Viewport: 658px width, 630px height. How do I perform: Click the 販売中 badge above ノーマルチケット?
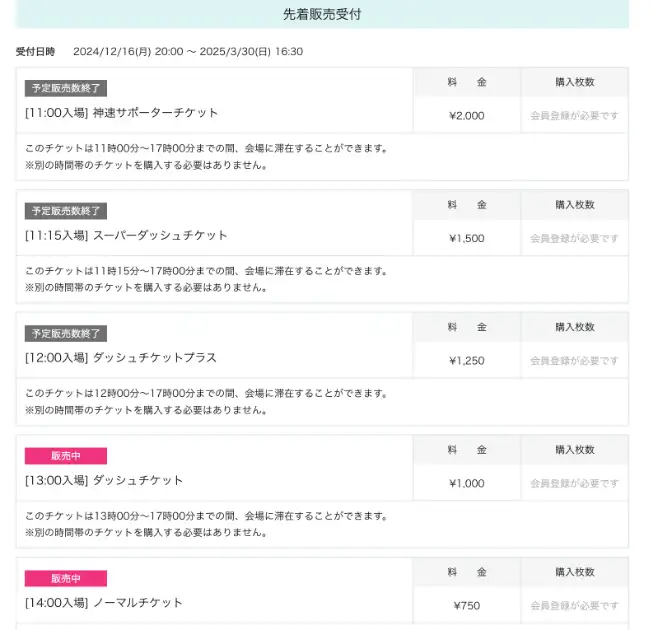65,578
